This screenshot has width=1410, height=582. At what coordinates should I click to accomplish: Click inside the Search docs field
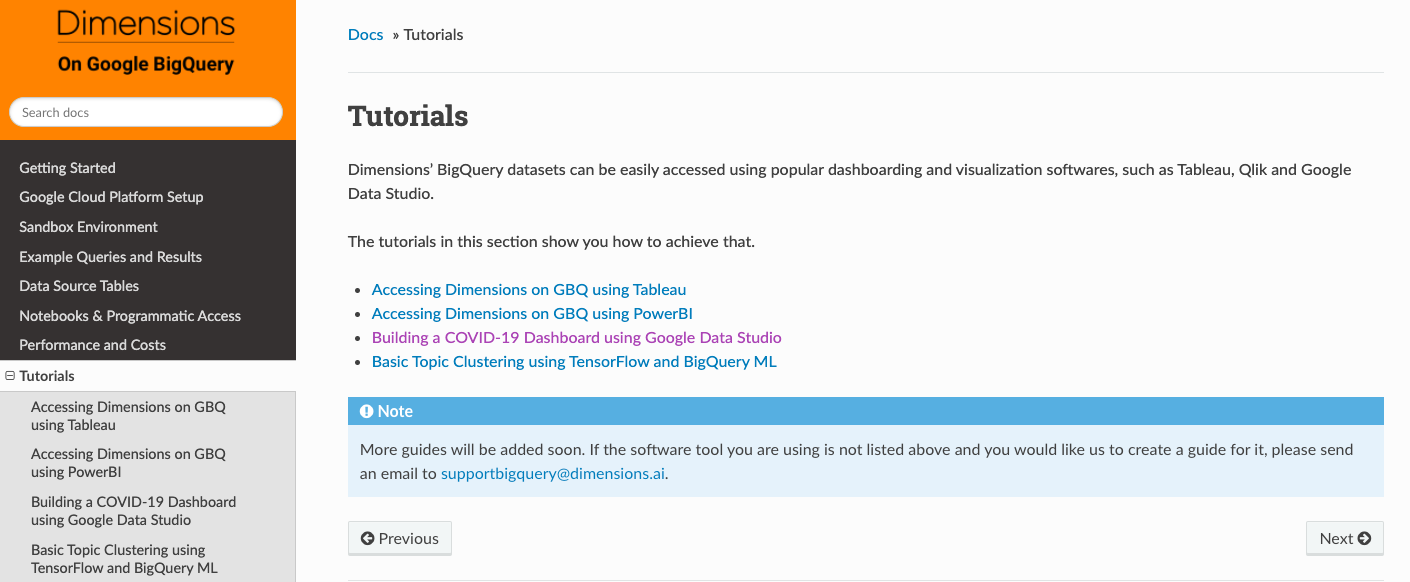coord(145,112)
